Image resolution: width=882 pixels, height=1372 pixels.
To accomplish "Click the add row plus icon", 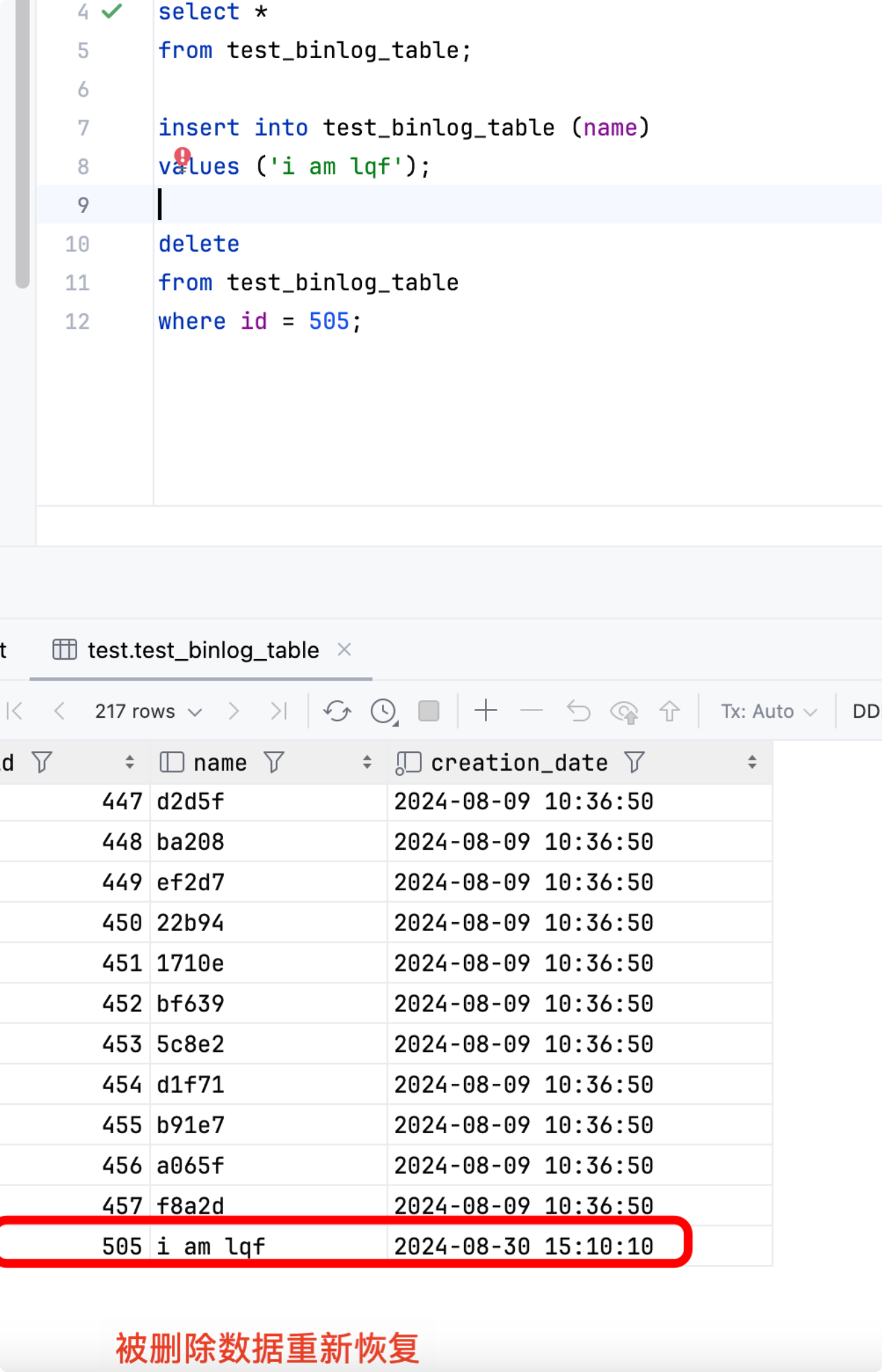I will [486, 711].
